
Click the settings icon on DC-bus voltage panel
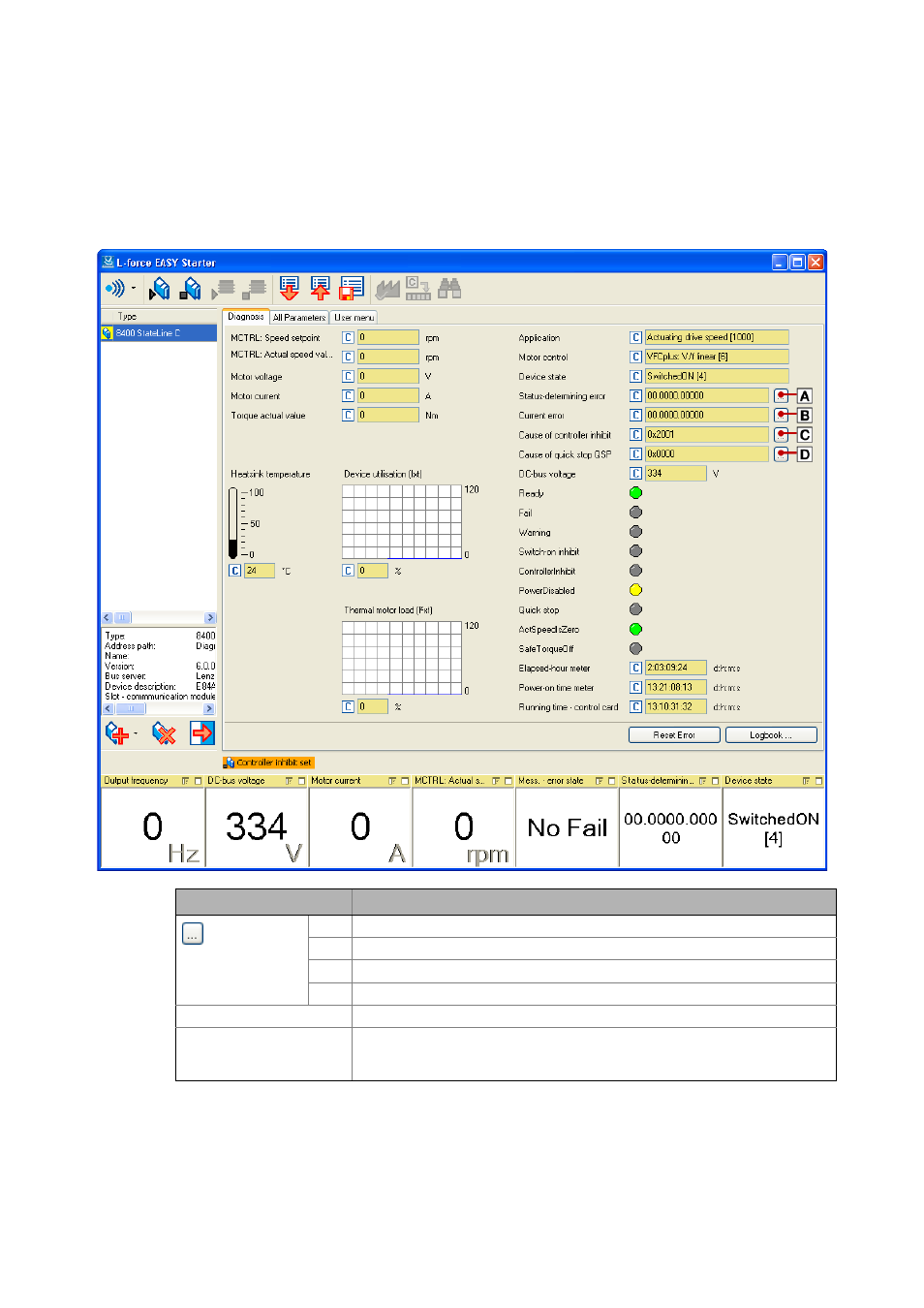pyautogui.click(x=289, y=781)
